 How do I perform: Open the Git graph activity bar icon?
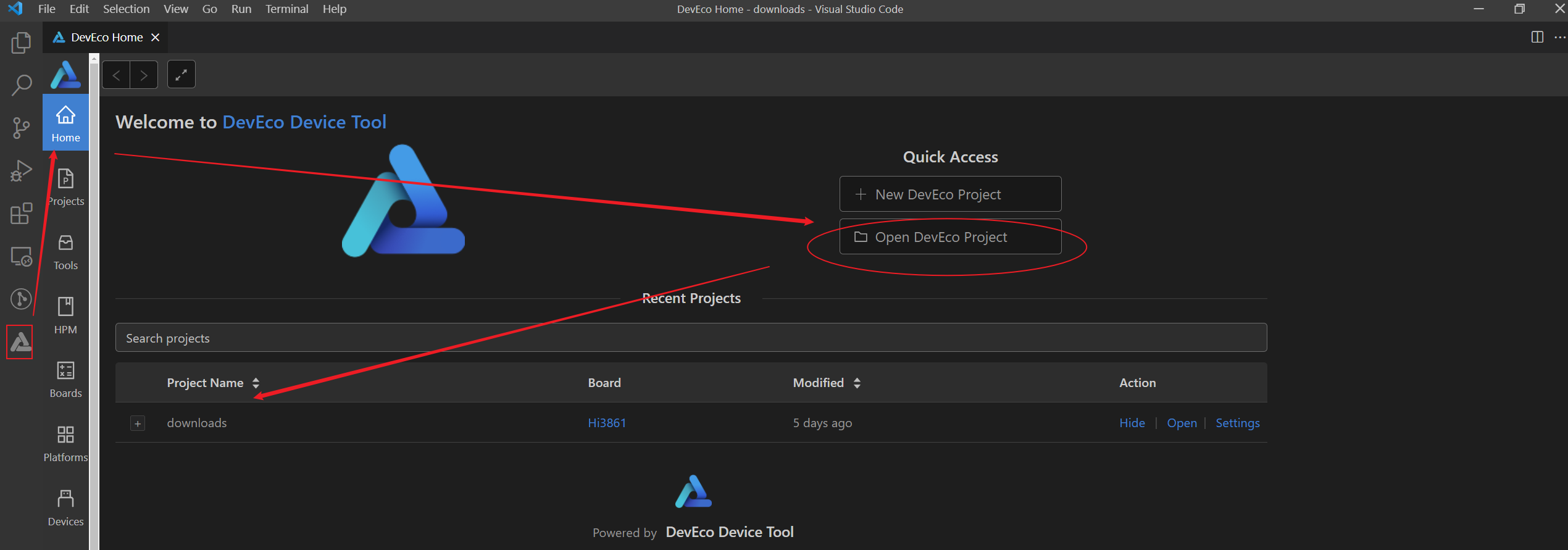(21, 299)
